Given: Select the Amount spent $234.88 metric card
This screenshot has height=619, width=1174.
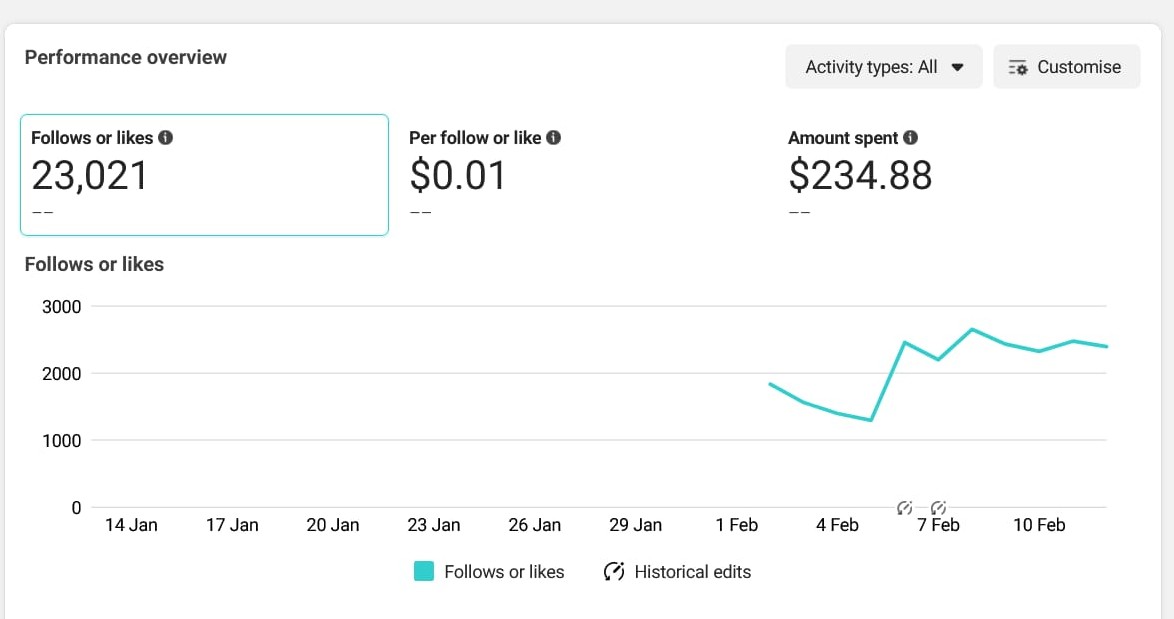Looking at the screenshot, I should tap(960, 175).
